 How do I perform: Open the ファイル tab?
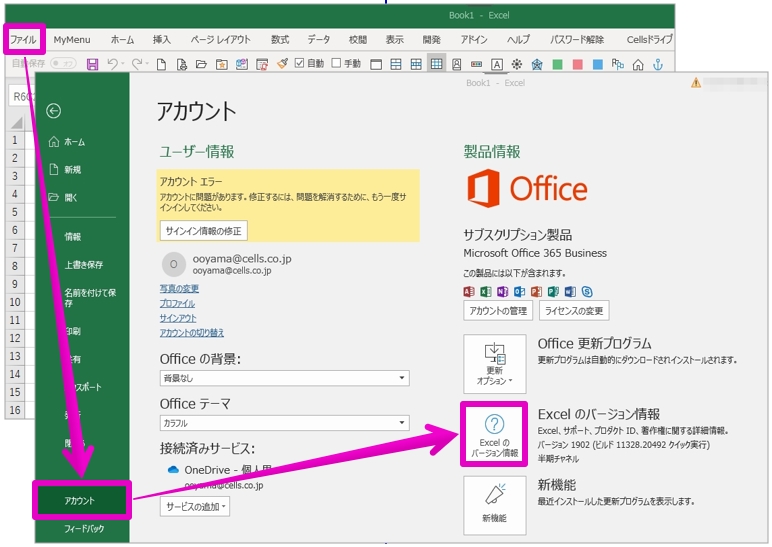pos(24,39)
